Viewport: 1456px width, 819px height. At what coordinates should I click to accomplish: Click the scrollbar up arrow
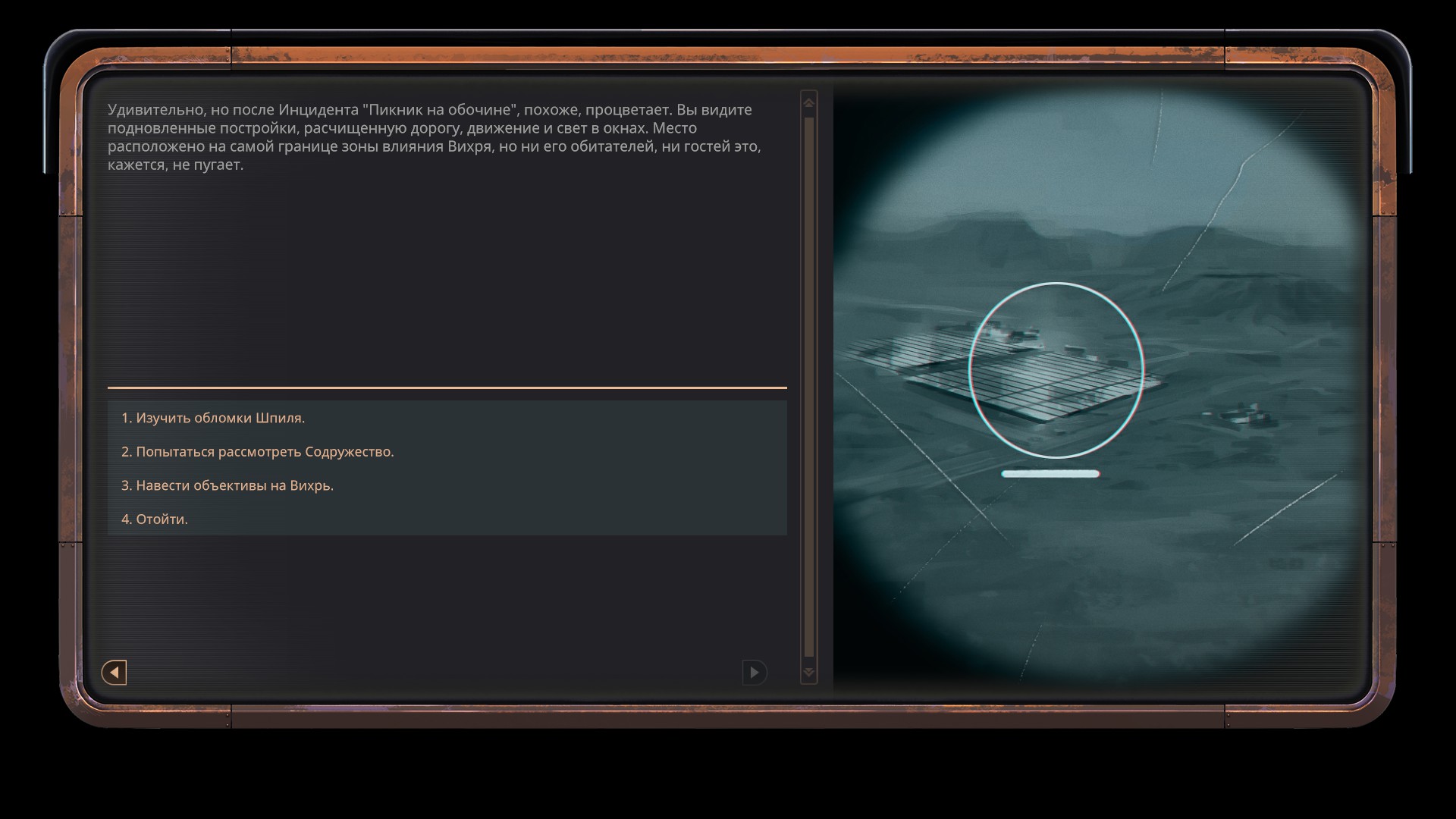[808, 102]
